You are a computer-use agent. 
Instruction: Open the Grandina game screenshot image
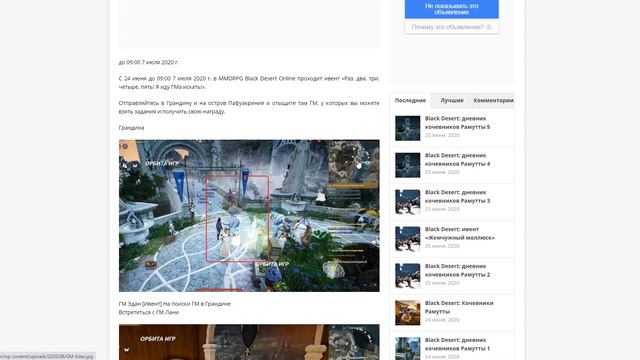(x=249, y=216)
